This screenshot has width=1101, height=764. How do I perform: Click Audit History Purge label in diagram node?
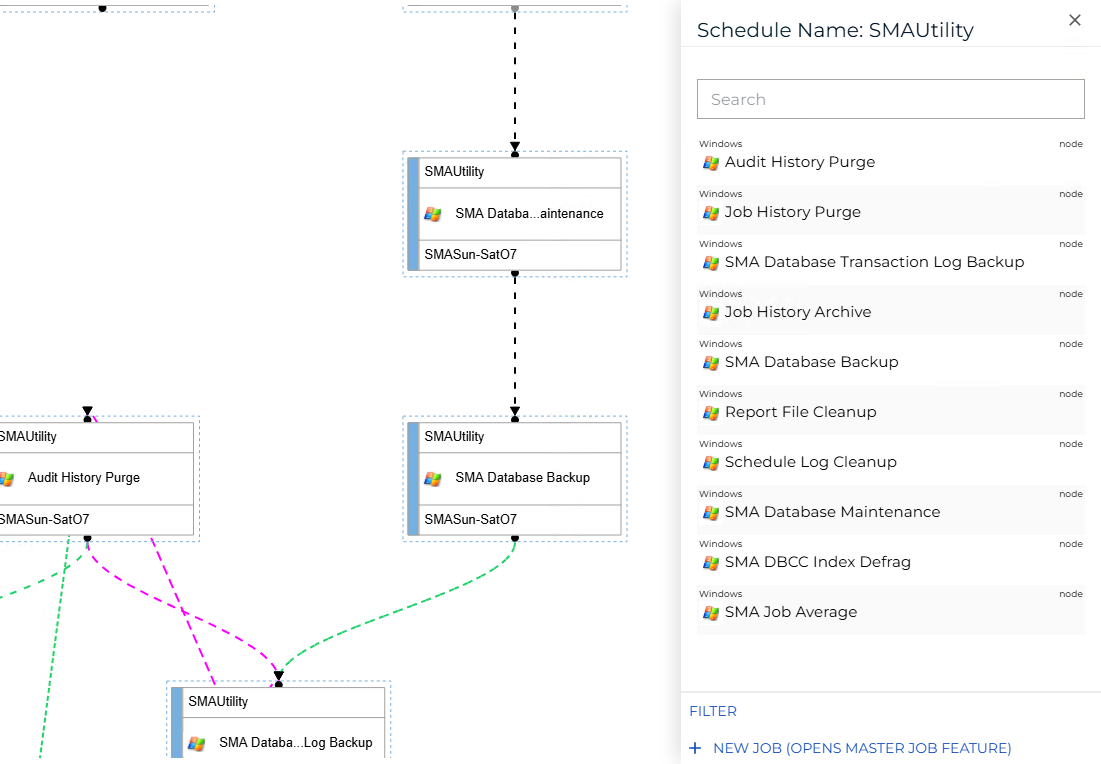coord(84,478)
